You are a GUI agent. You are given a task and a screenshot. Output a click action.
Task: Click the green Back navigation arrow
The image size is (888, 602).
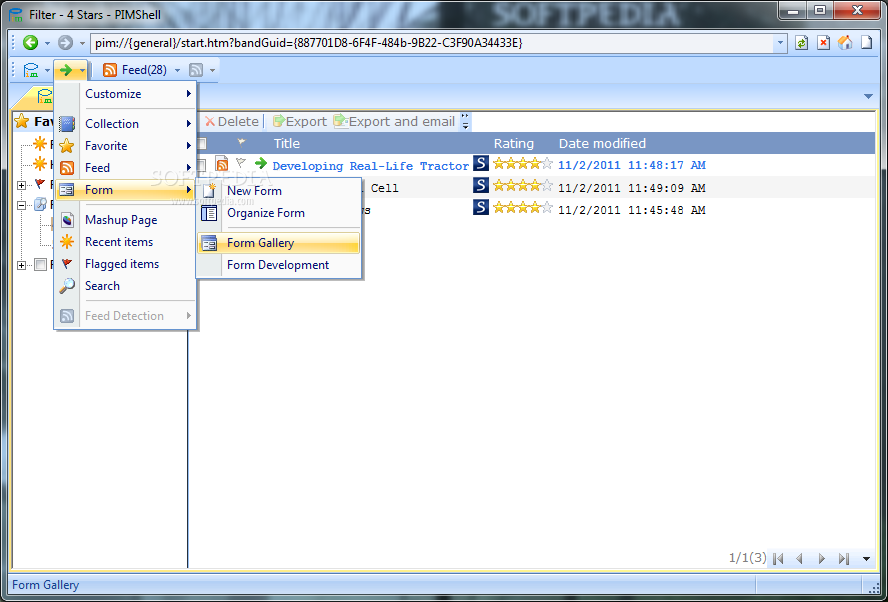(x=31, y=42)
